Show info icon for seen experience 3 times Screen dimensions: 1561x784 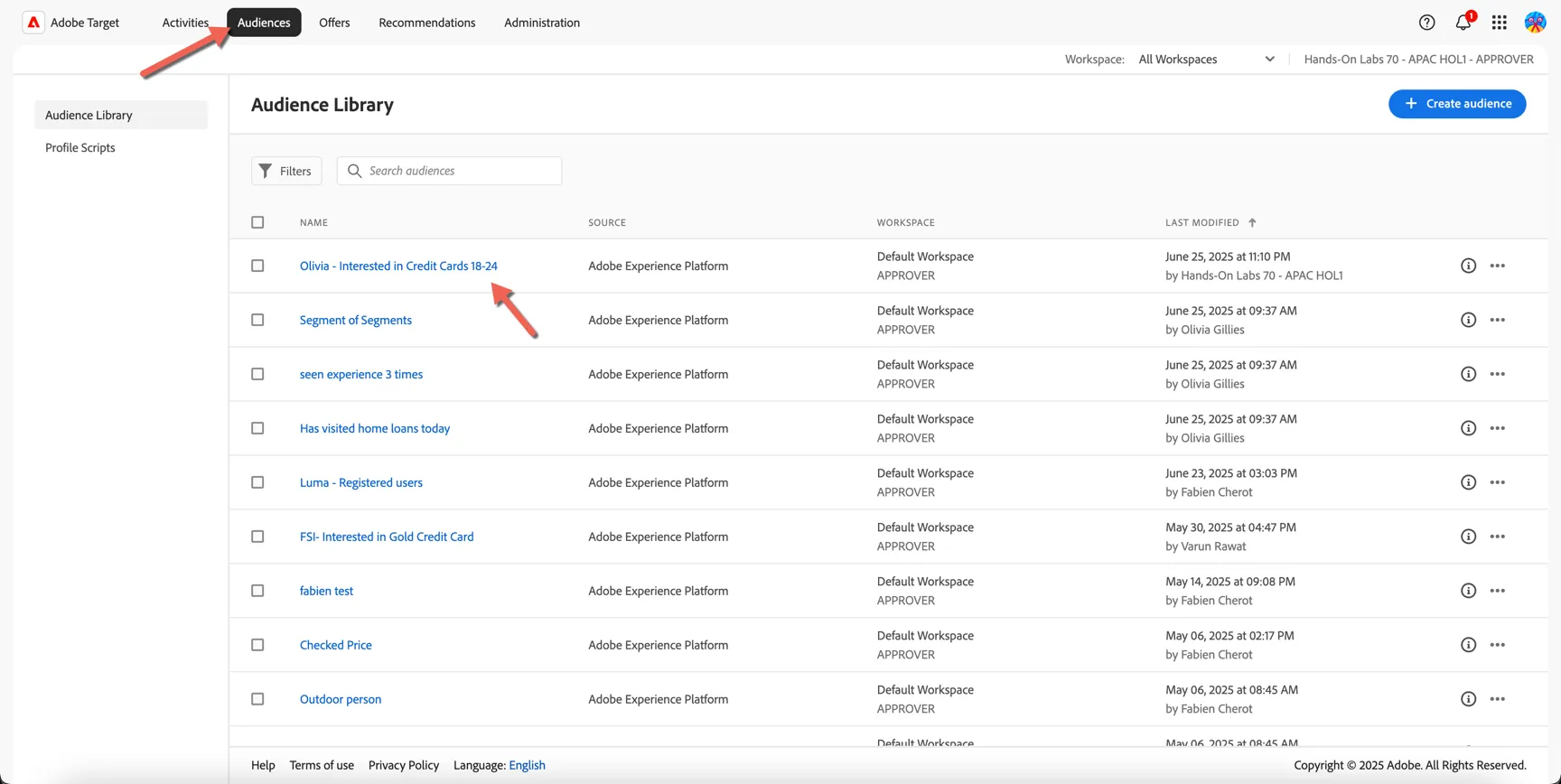point(1469,374)
